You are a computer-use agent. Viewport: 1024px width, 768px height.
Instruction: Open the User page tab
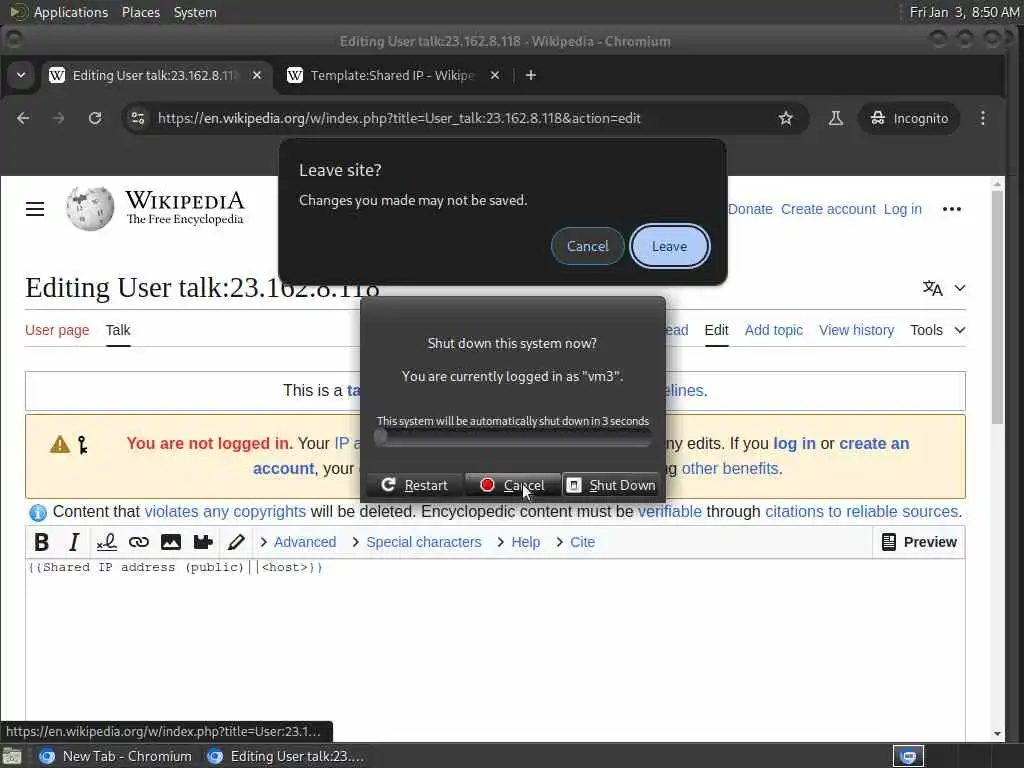click(x=57, y=330)
